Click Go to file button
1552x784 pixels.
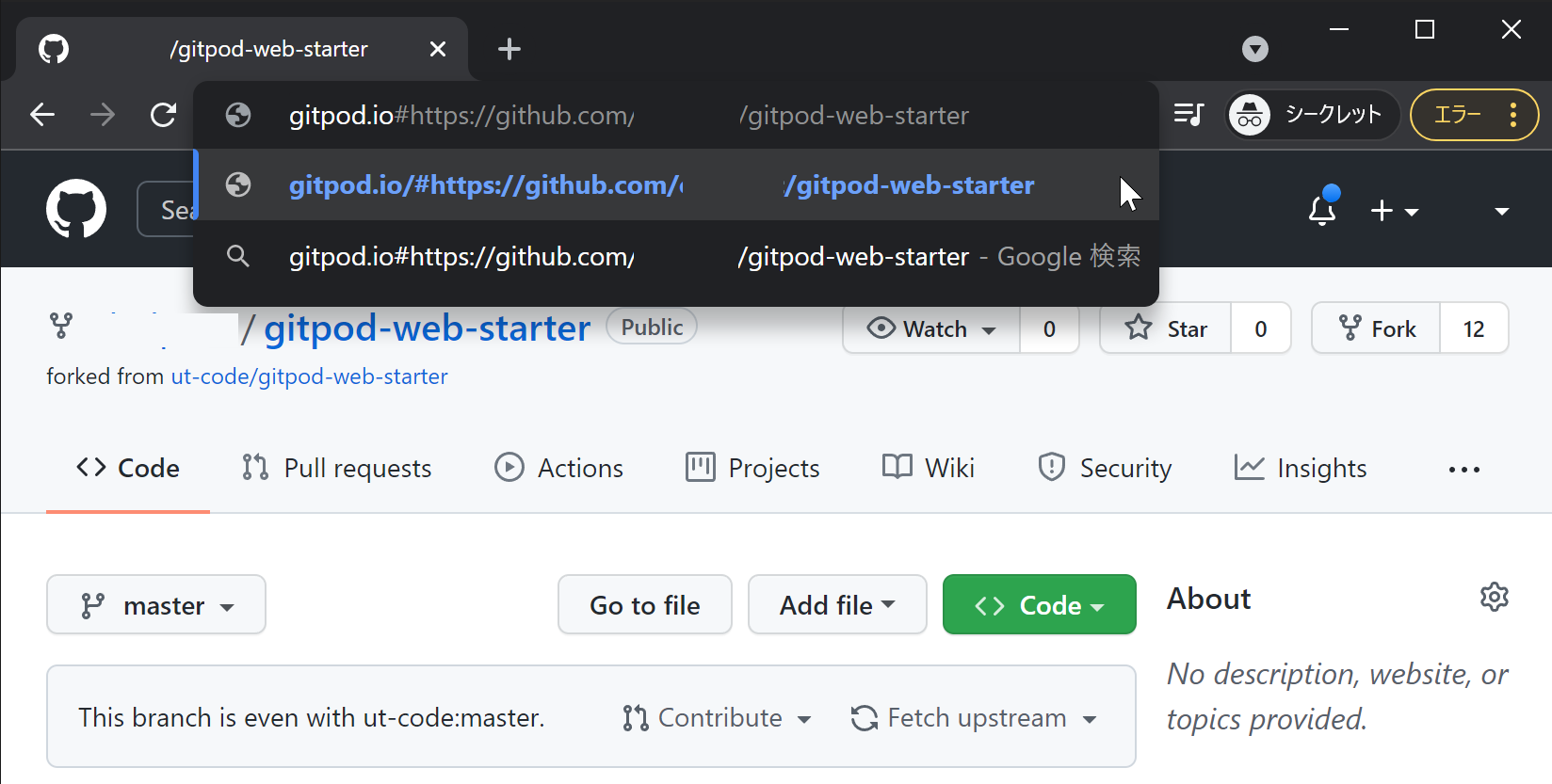pyautogui.click(x=645, y=604)
